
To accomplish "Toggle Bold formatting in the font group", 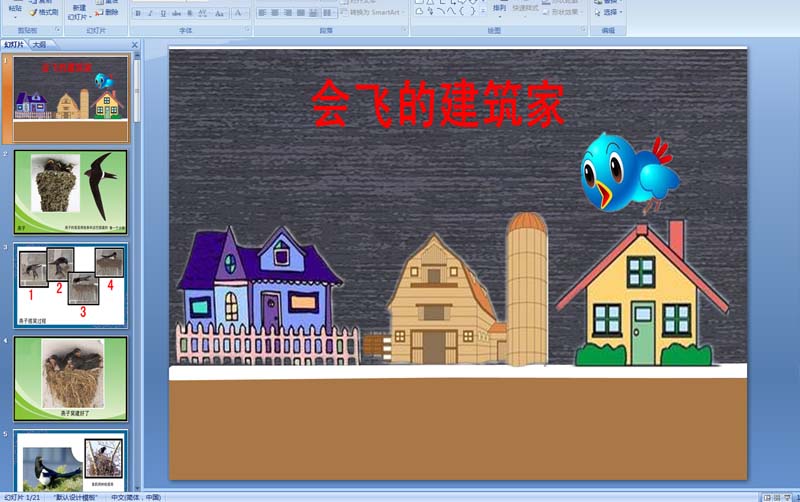I will click(x=138, y=13).
